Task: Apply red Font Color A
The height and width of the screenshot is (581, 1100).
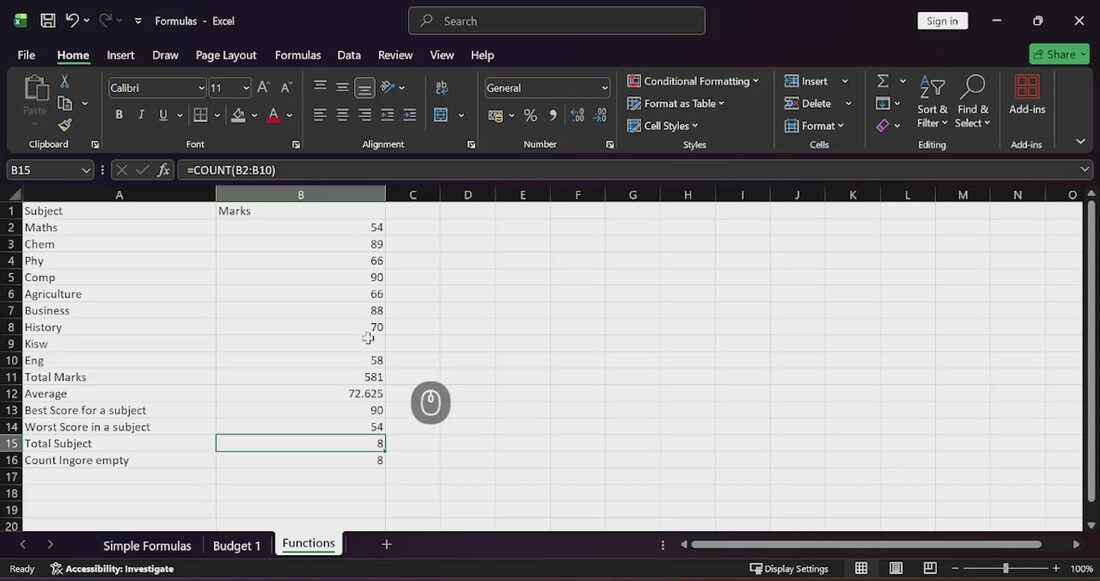Action: click(274, 114)
